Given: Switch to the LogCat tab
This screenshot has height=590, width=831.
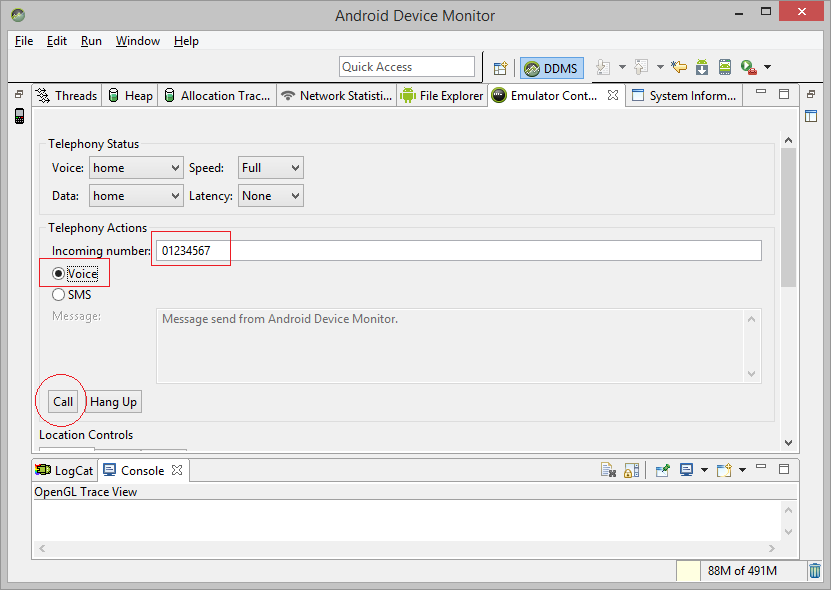Looking at the screenshot, I should (x=64, y=470).
